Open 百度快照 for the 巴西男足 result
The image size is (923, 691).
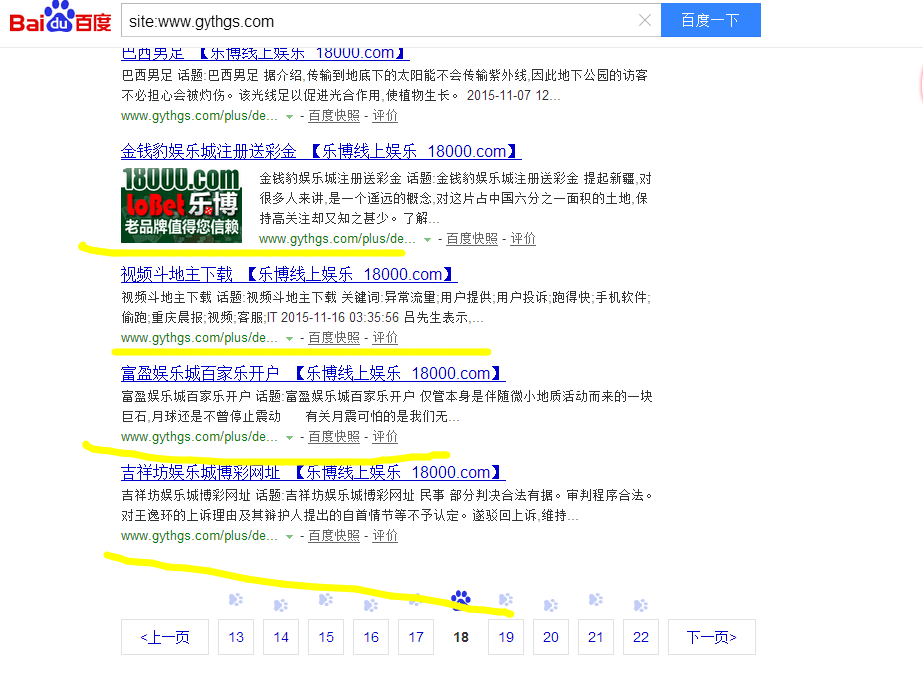click(334, 116)
